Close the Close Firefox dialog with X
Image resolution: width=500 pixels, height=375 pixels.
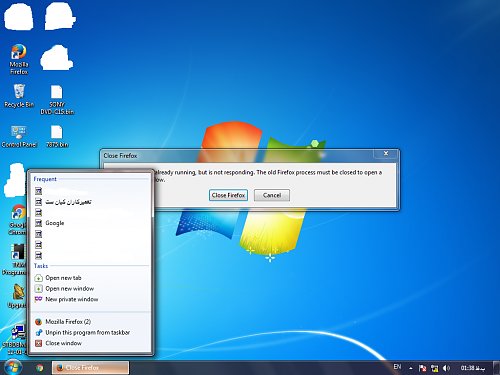(386, 153)
